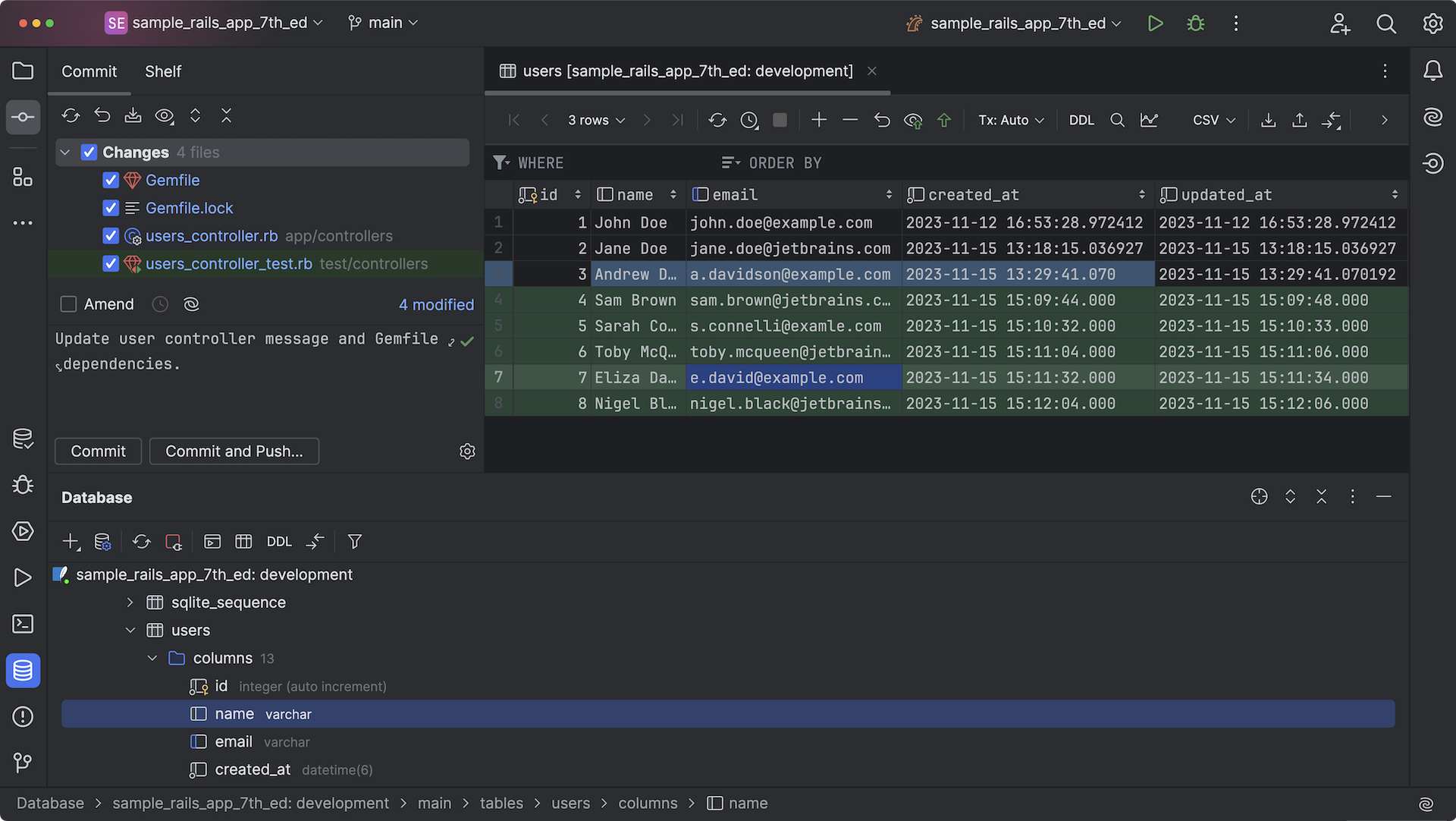1456x821 pixels.
Task: Open the Terminal tool window icon
Action: click(23, 624)
